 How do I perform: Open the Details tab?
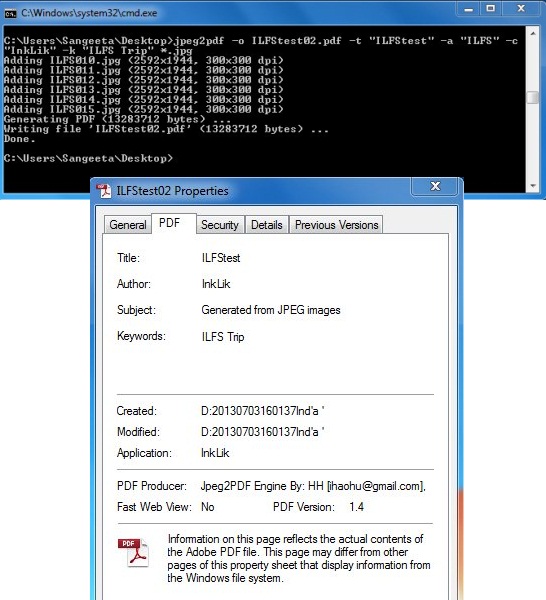tap(267, 225)
